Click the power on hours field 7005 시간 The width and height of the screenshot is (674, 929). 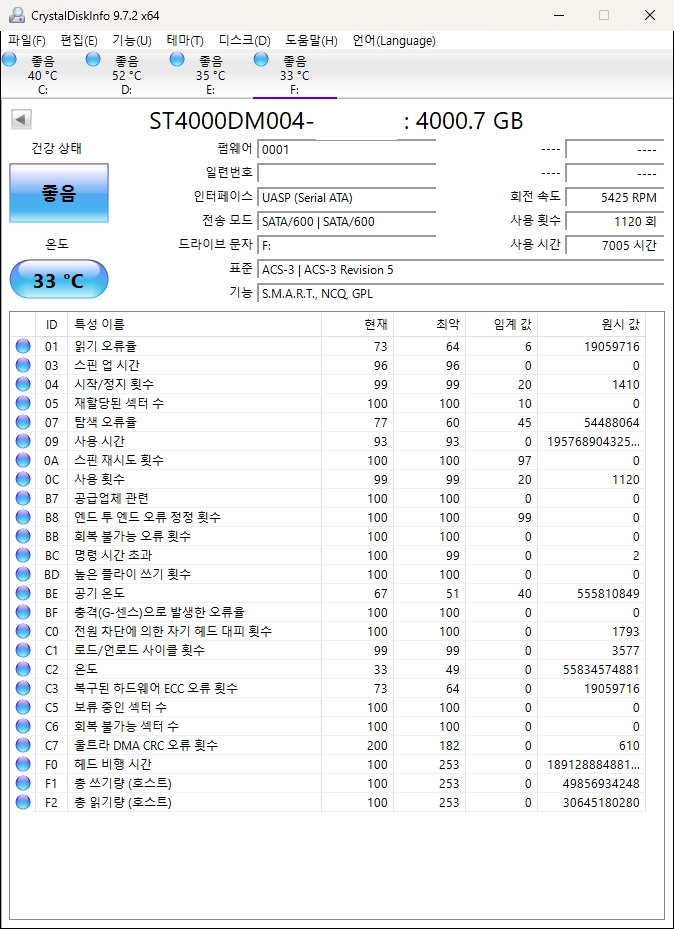tap(615, 246)
